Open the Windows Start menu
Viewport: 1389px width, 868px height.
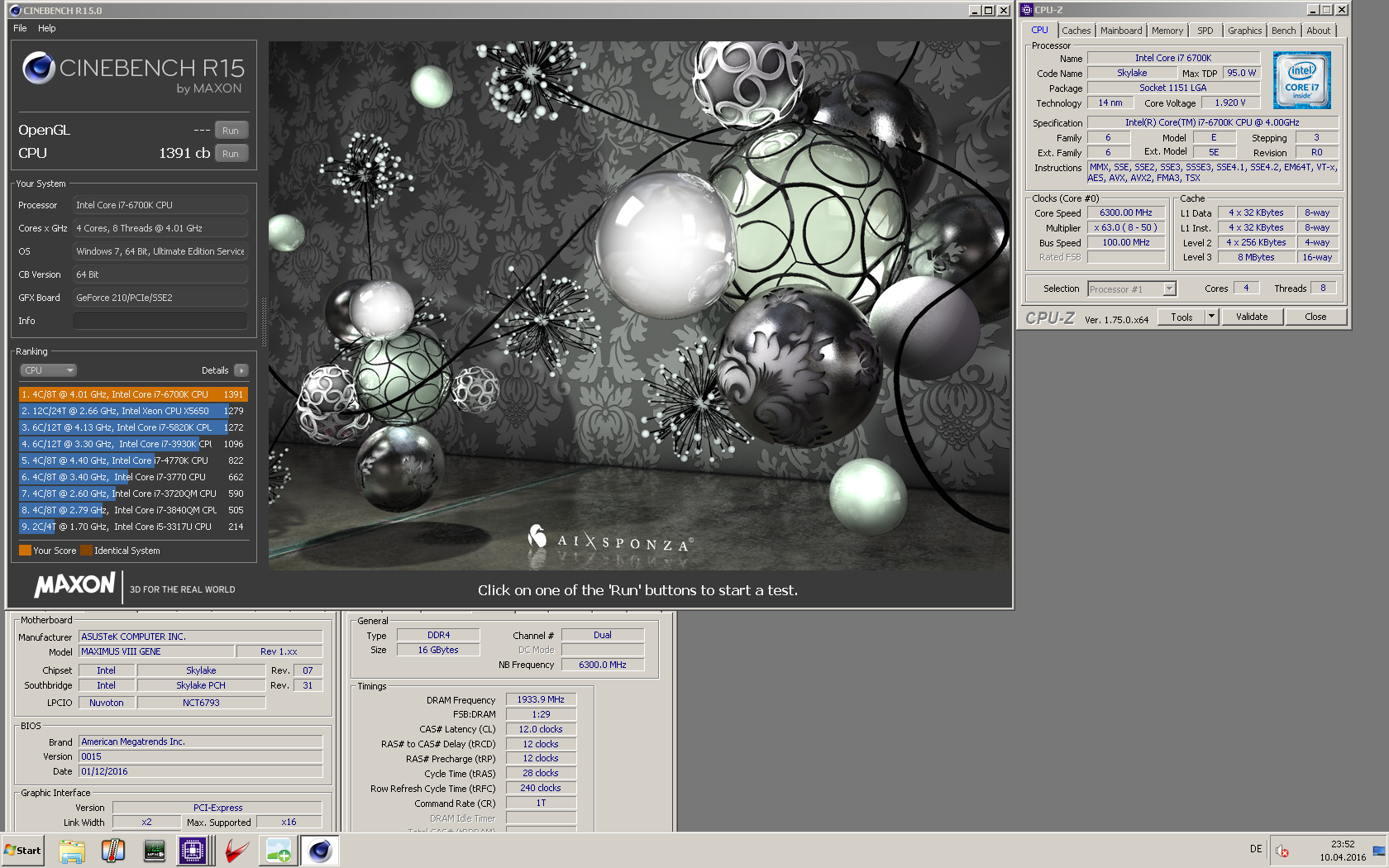point(22,851)
